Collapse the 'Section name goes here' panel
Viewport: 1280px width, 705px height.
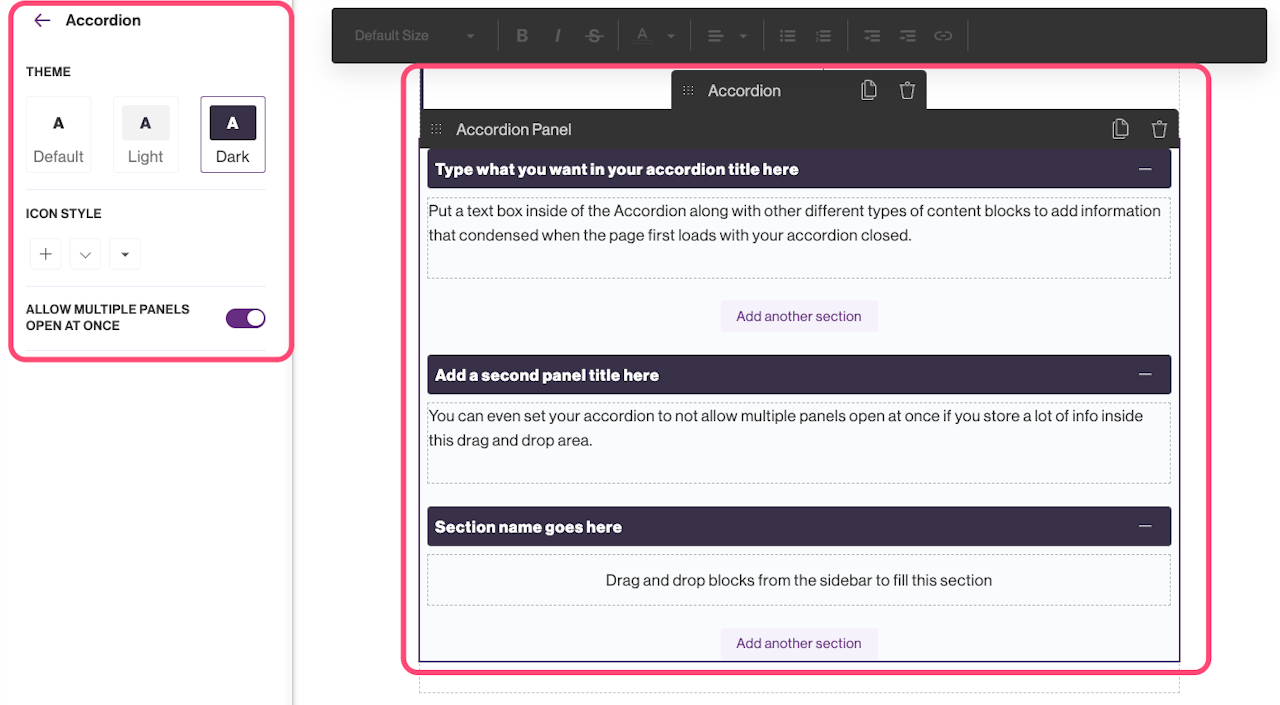click(x=1145, y=527)
